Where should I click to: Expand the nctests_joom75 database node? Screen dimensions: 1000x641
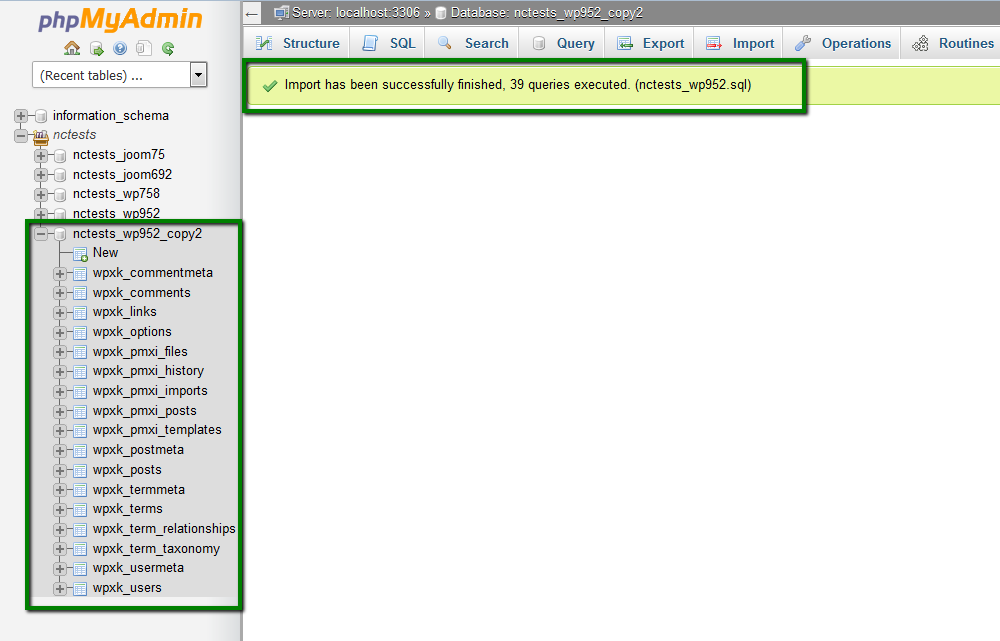(x=41, y=155)
